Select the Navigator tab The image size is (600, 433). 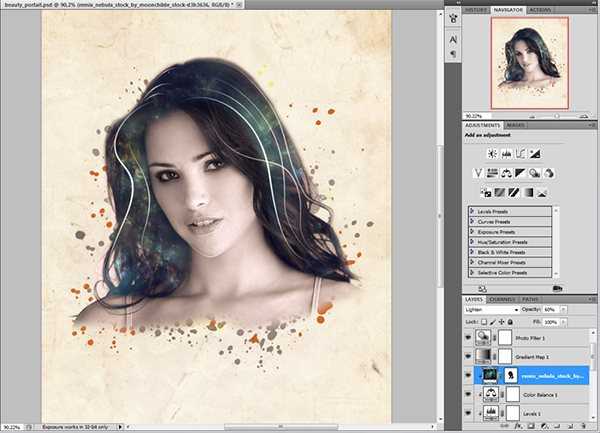pos(508,10)
